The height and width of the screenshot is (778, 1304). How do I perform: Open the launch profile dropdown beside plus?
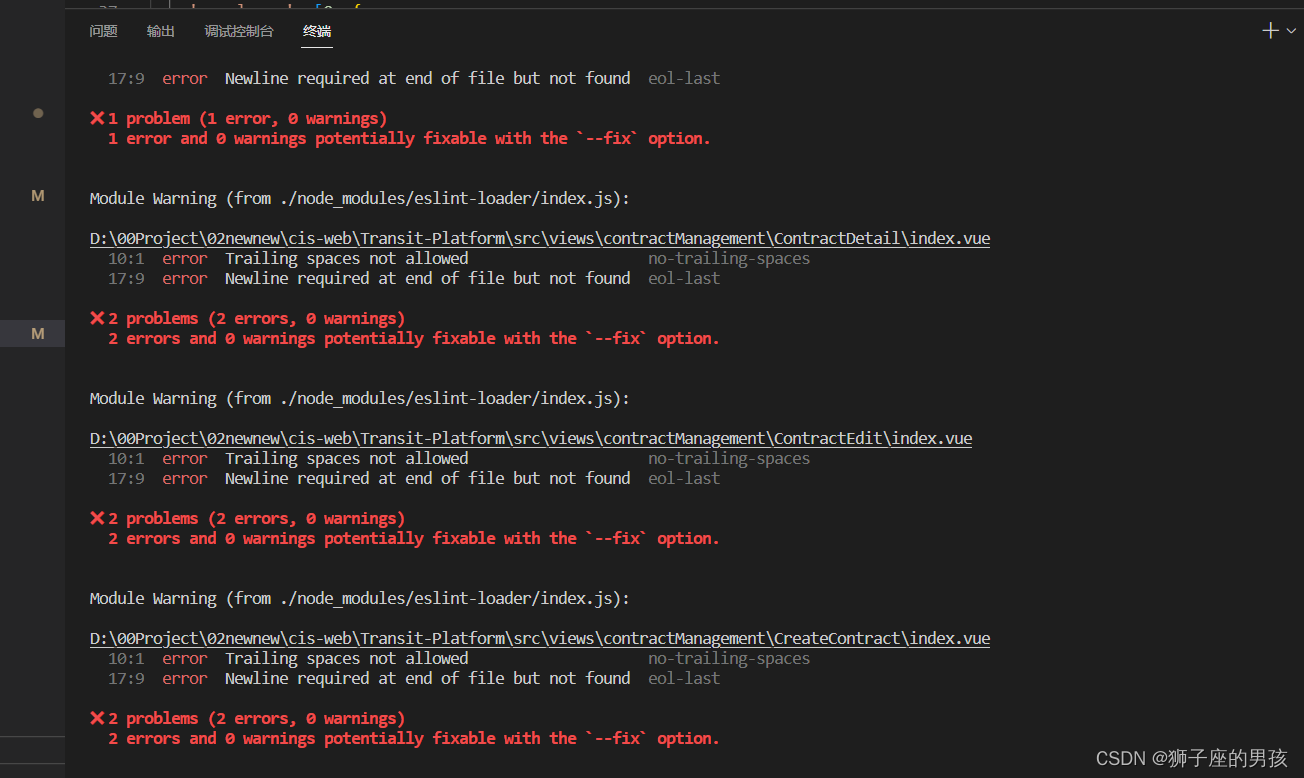tap(1291, 31)
